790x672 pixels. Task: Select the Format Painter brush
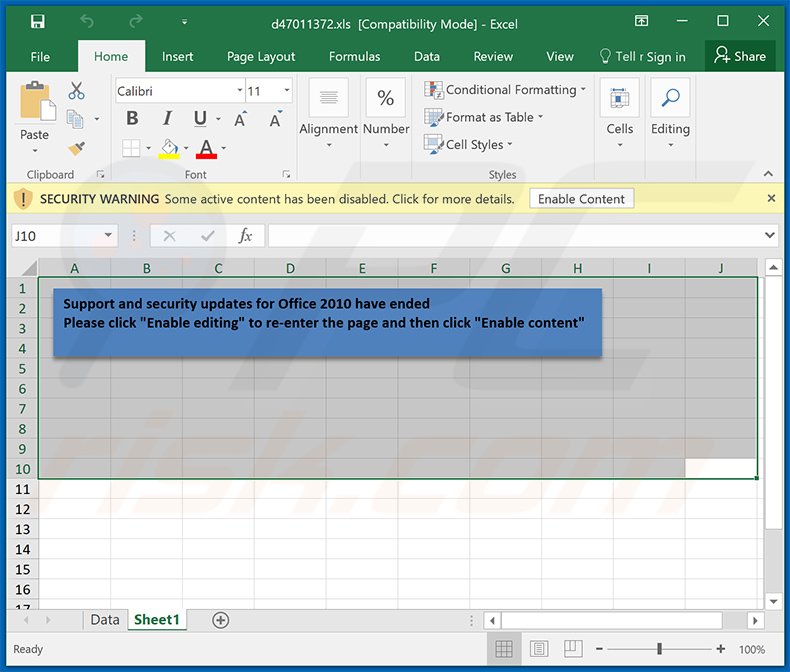click(x=77, y=148)
